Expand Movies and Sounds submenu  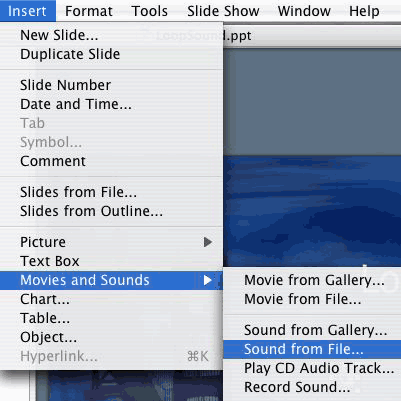(x=111, y=280)
